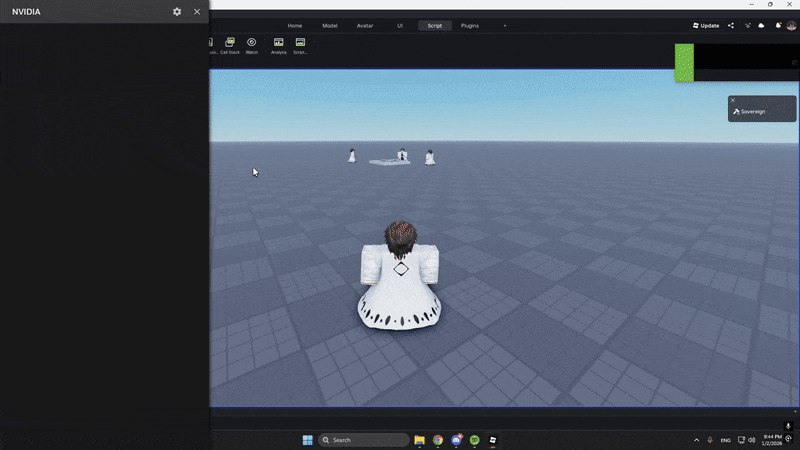
Task: Click the cloud icon in top bar
Action: [762, 25]
